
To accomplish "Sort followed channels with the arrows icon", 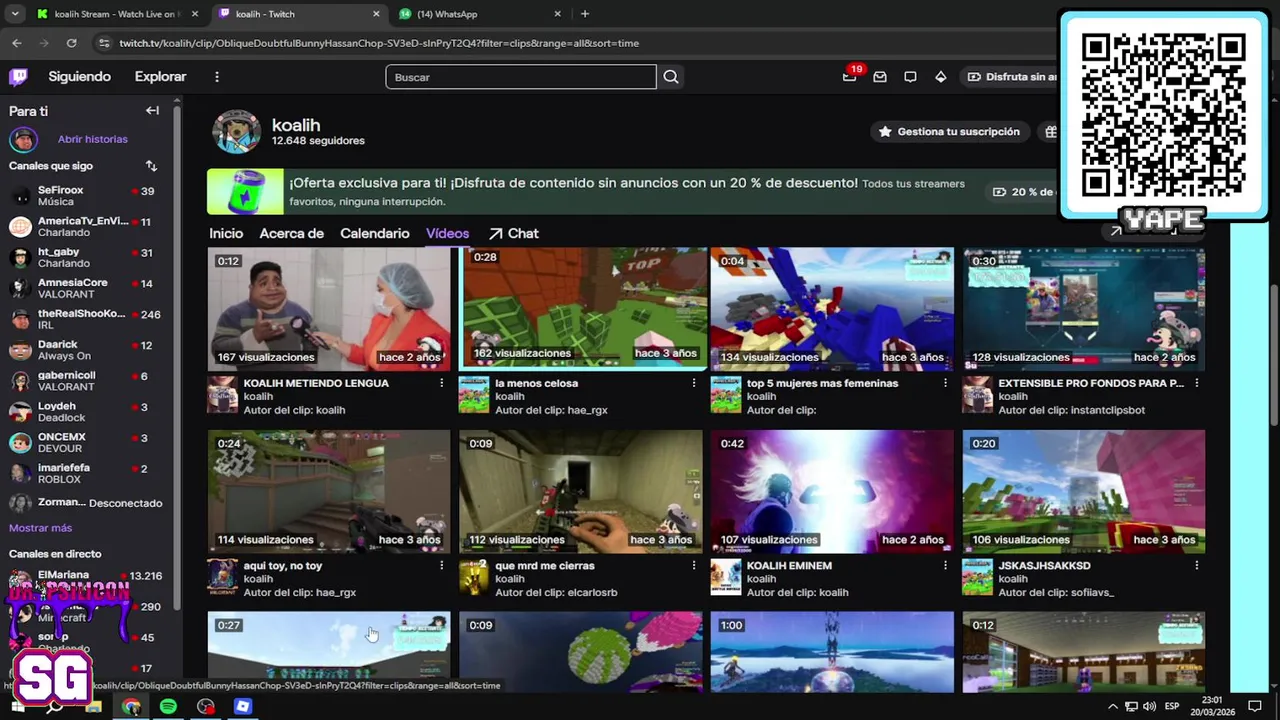I will [x=151, y=166].
